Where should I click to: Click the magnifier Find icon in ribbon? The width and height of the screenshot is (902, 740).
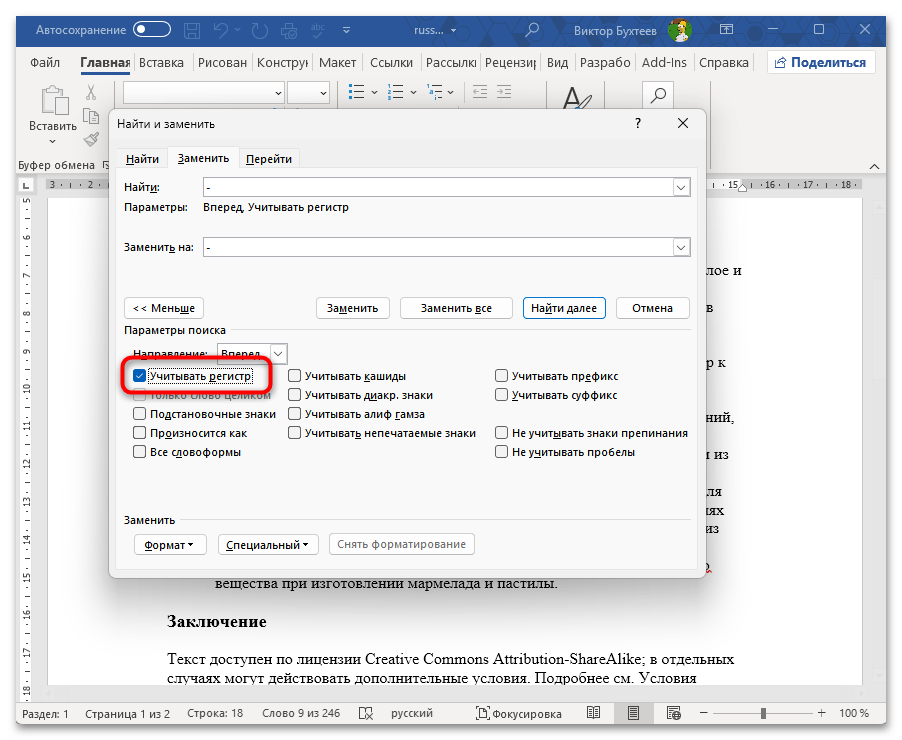(x=658, y=96)
